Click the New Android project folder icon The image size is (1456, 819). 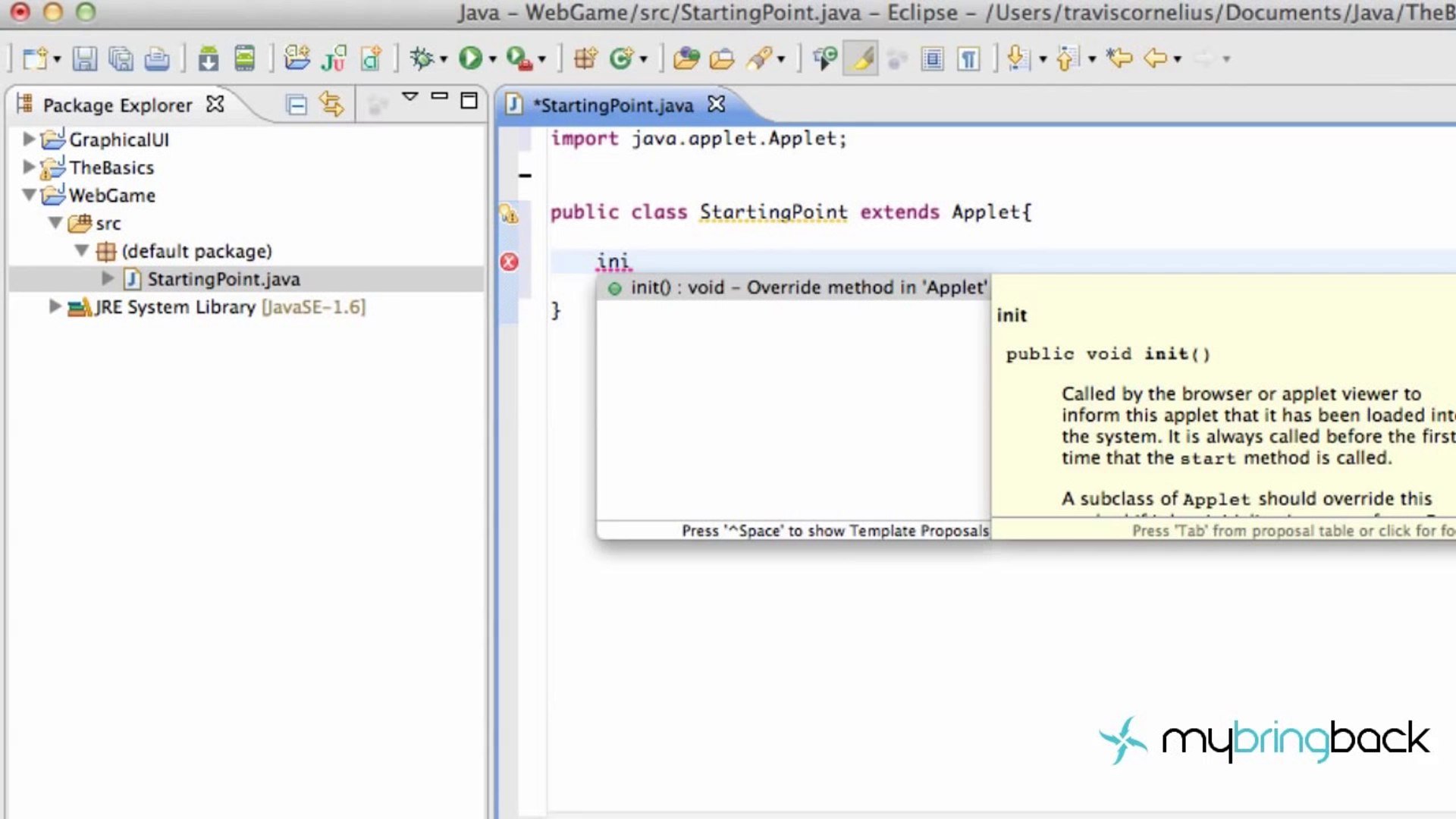[297, 58]
